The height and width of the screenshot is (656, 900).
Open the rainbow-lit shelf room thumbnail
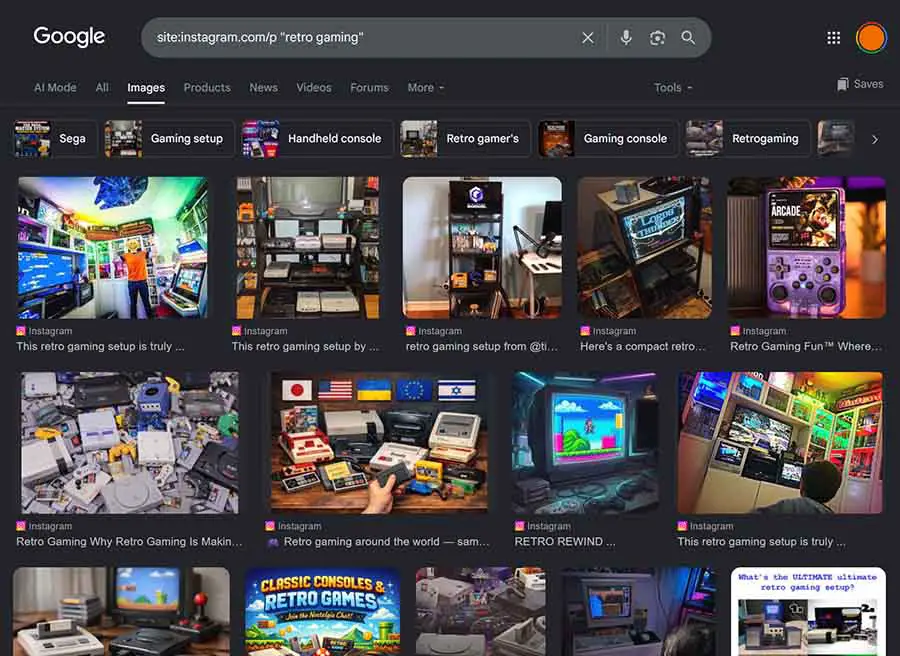[x=780, y=442]
